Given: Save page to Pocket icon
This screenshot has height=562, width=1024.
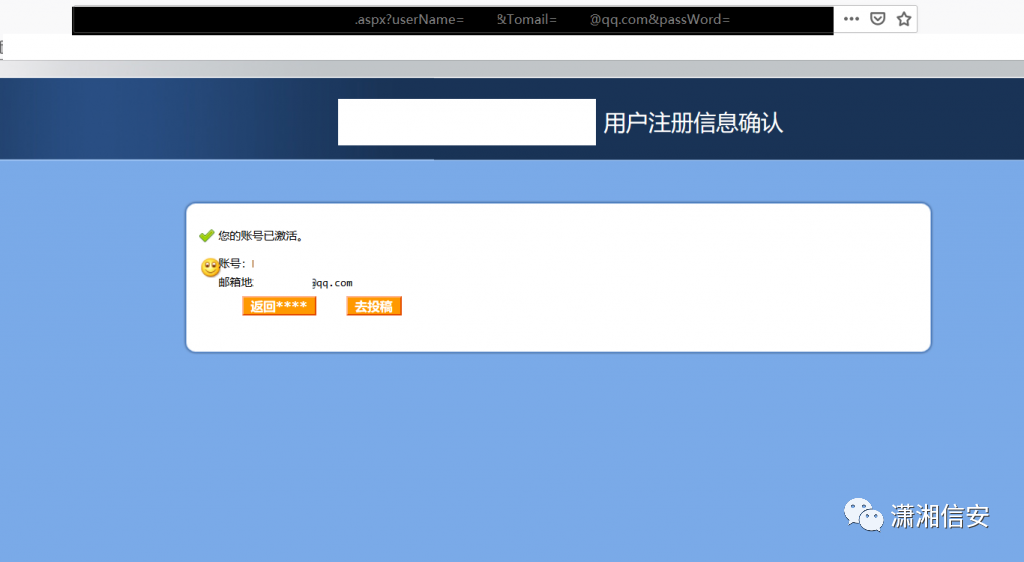Looking at the screenshot, I should [878, 19].
